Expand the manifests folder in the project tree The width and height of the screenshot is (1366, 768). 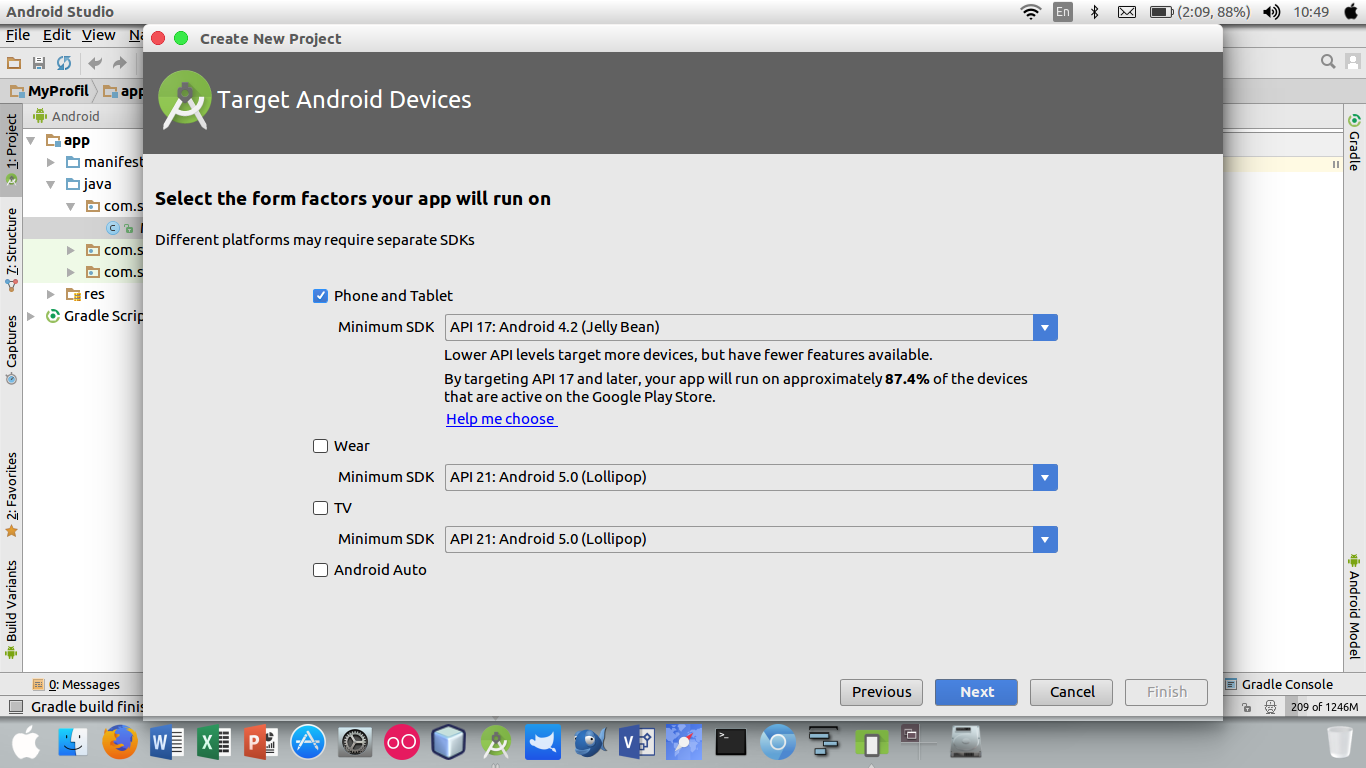point(50,161)
